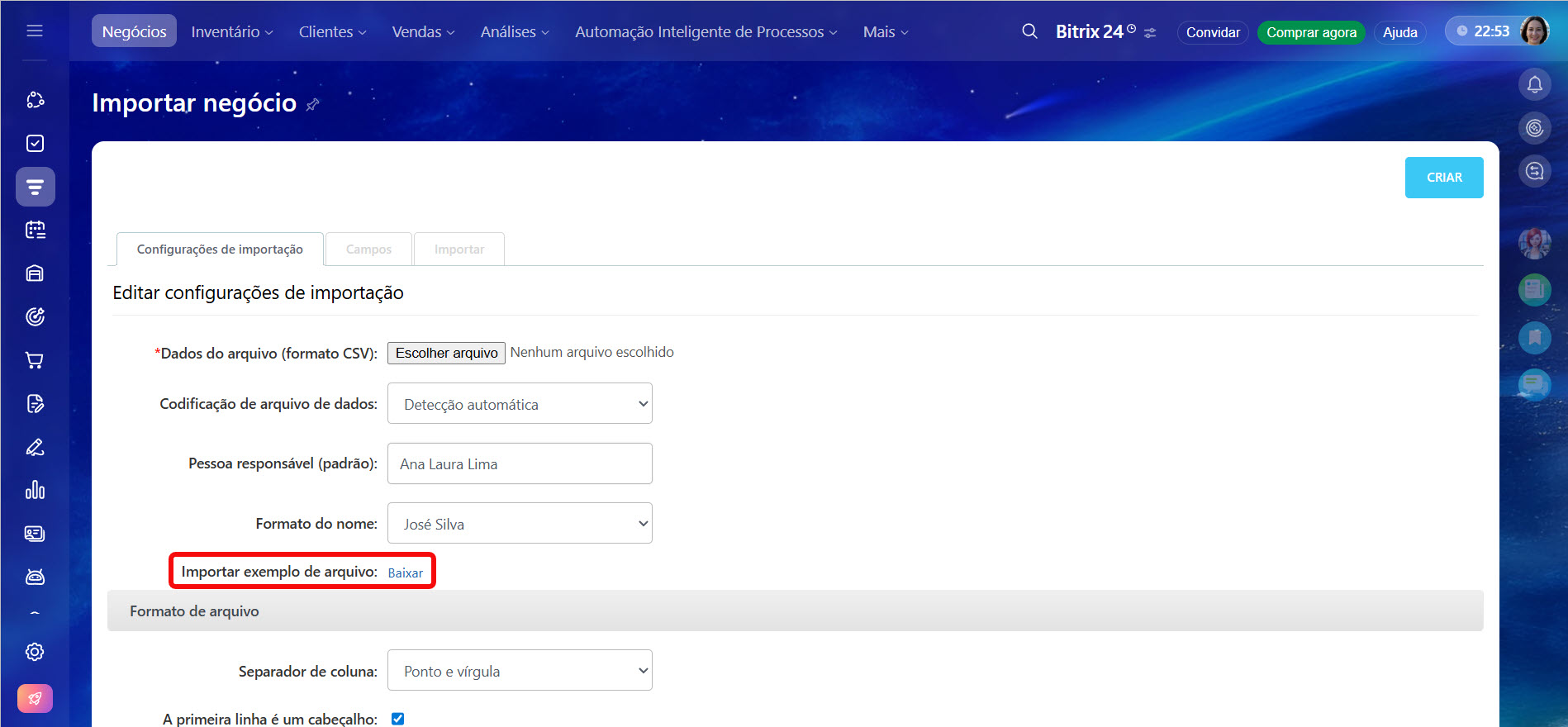Screen dimensions: 1568x727
Task: Click the shopping cart sidebar icon
Action: [x=35, y=360]
